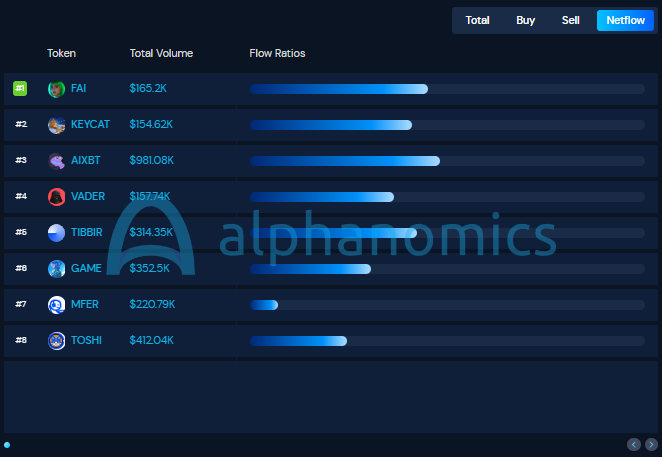The image size is (662, 457).
Task: Click the VADER token avatar icon
Action: click(x=56, y=196)
